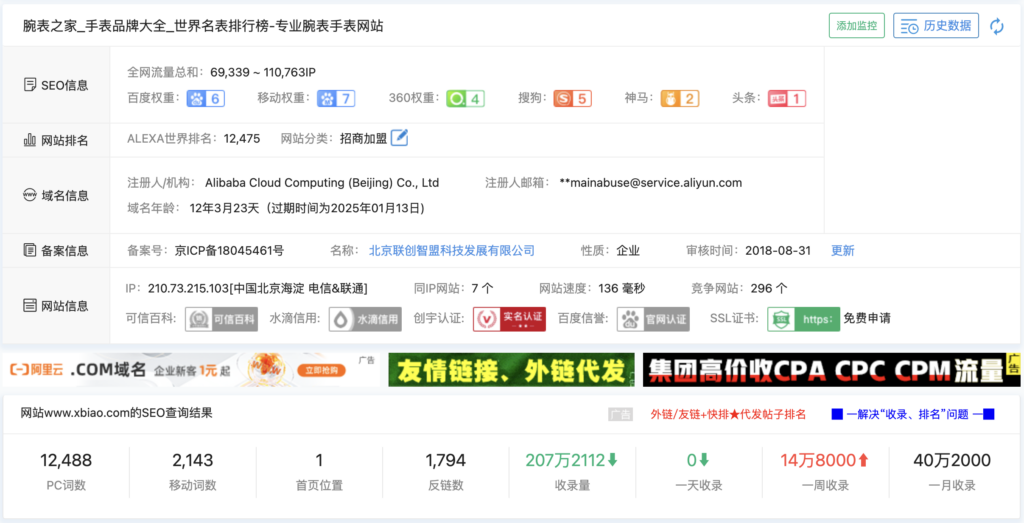The image size is (1024, 523).
Task: Click the 同IP网站 7 个 count
Action: point(482,288)
